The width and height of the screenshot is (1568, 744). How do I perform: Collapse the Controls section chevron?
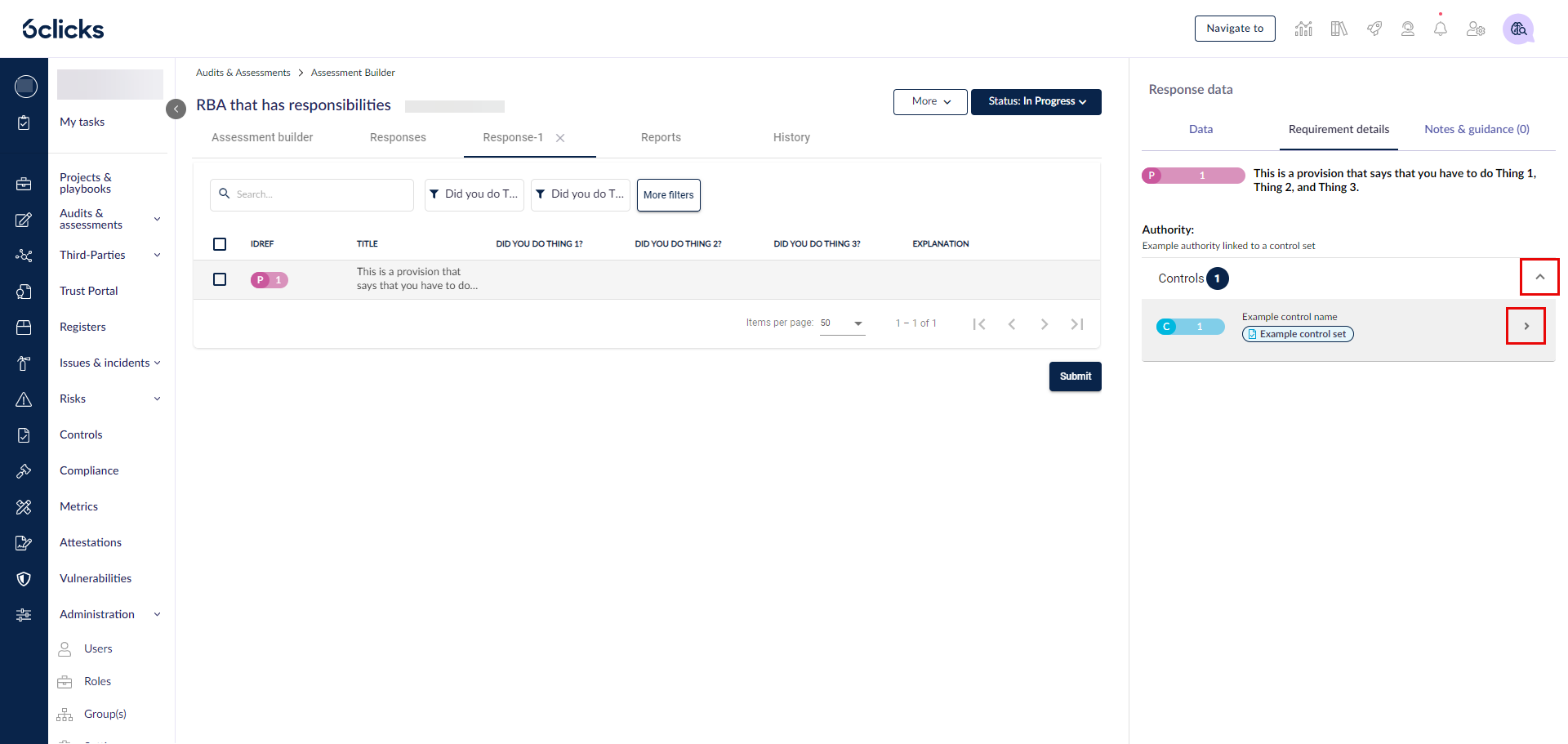tap(1539, 277)
